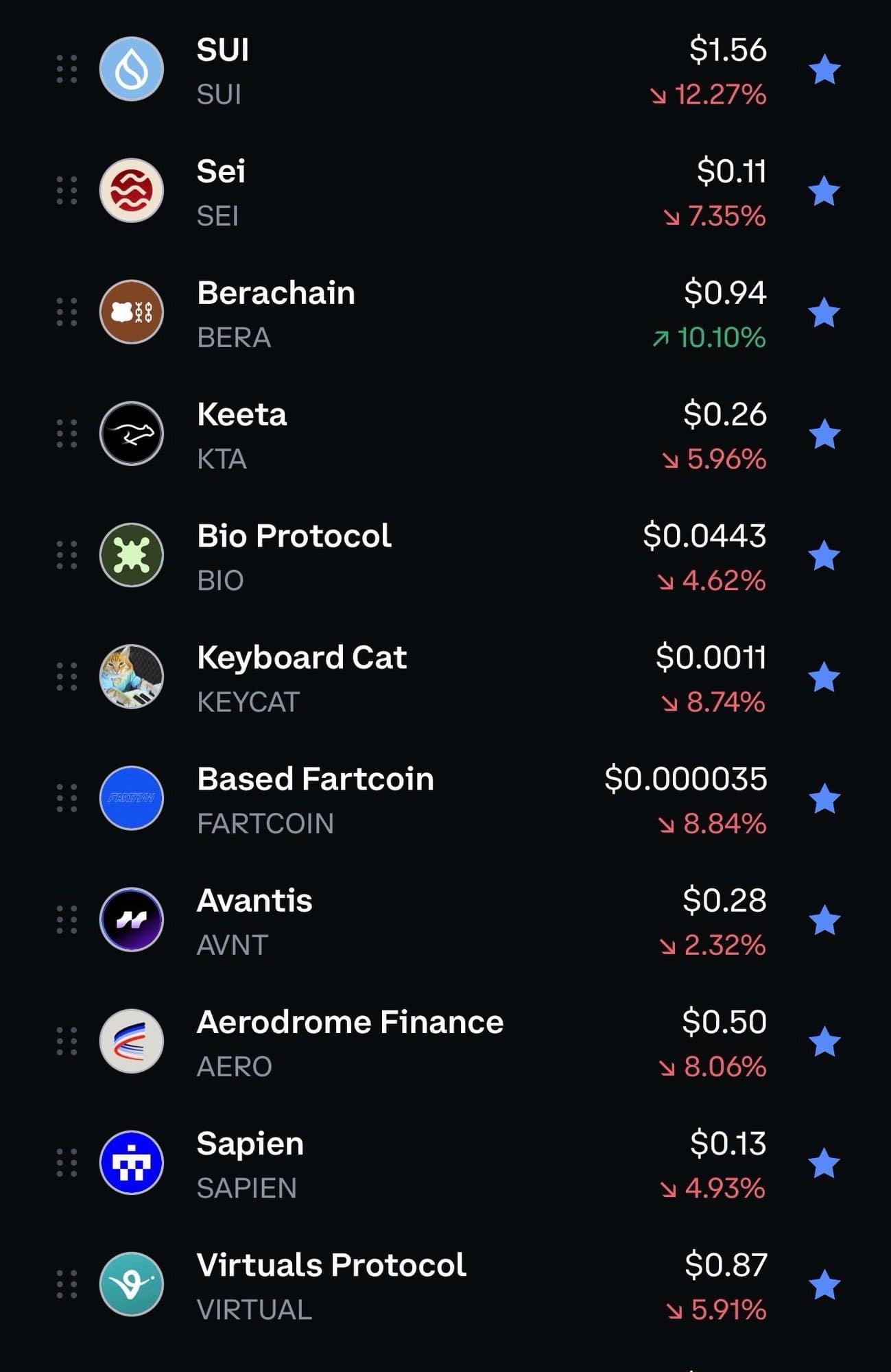Screen dimensions: 891x1372
Task: Select the Keeta coin icon
Action: pos(132,434)
